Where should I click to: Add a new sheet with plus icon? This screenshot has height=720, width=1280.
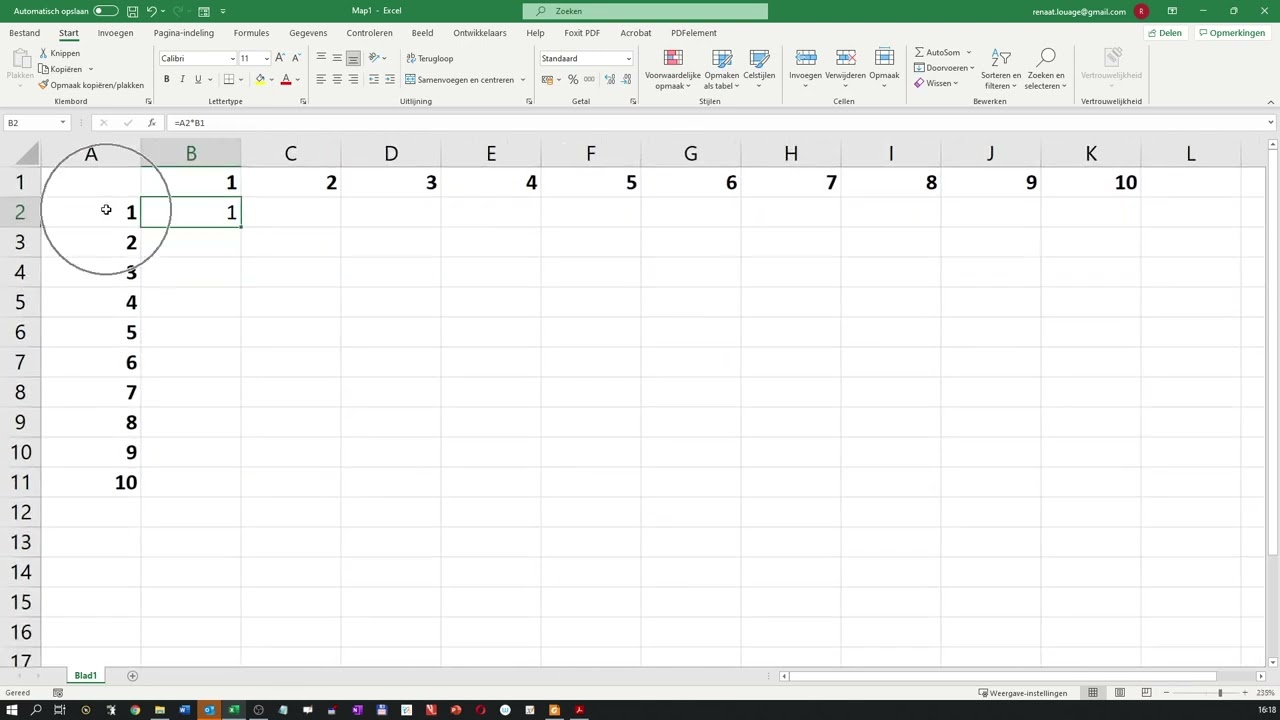point(132,676)
